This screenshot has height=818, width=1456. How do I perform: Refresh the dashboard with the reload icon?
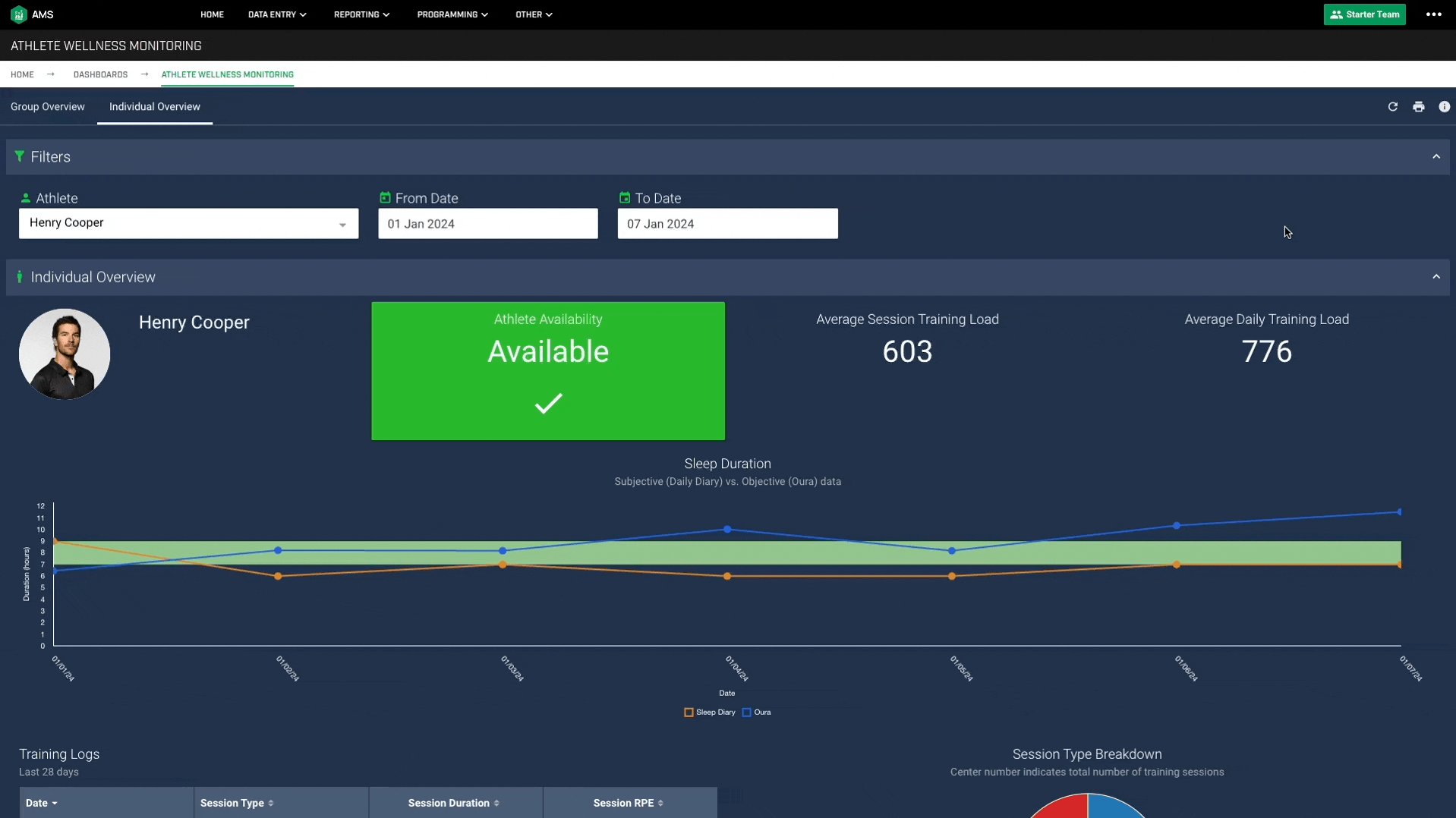coord(1392,107)
